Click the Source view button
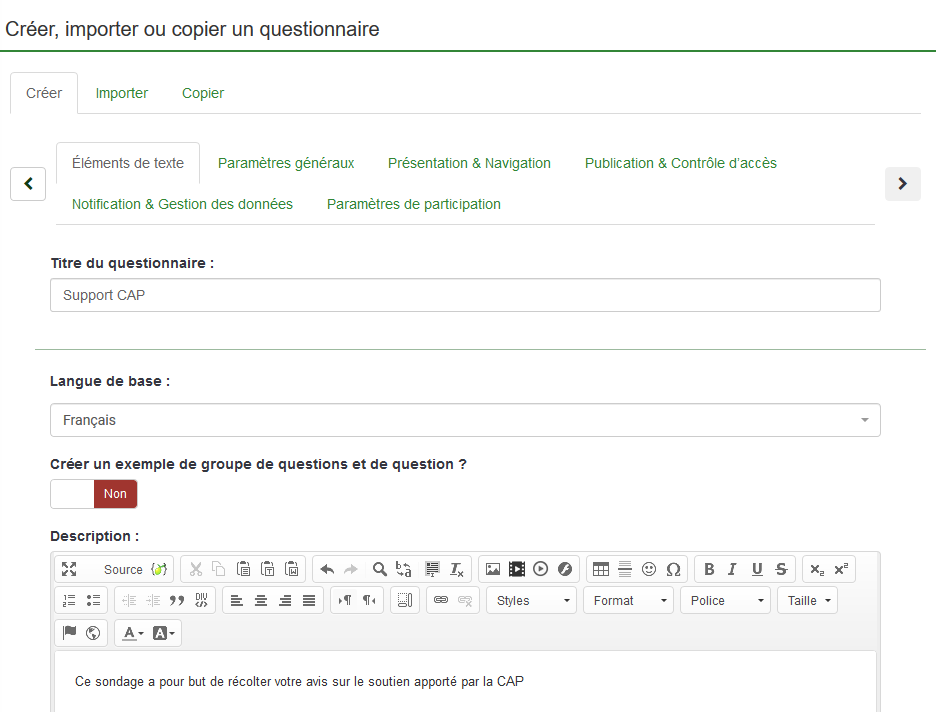Viewport: 936px width, 712px height. 123,569
